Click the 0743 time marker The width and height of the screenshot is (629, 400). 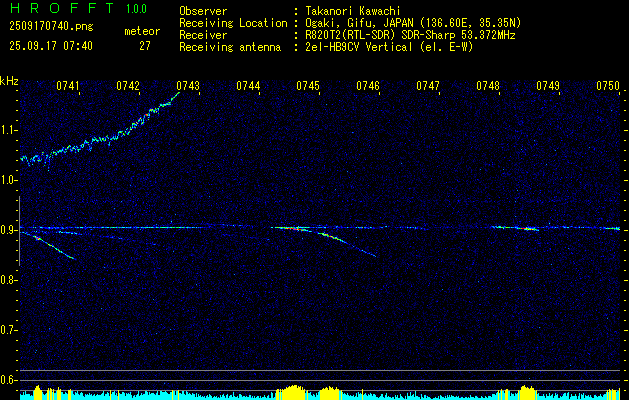188,85
